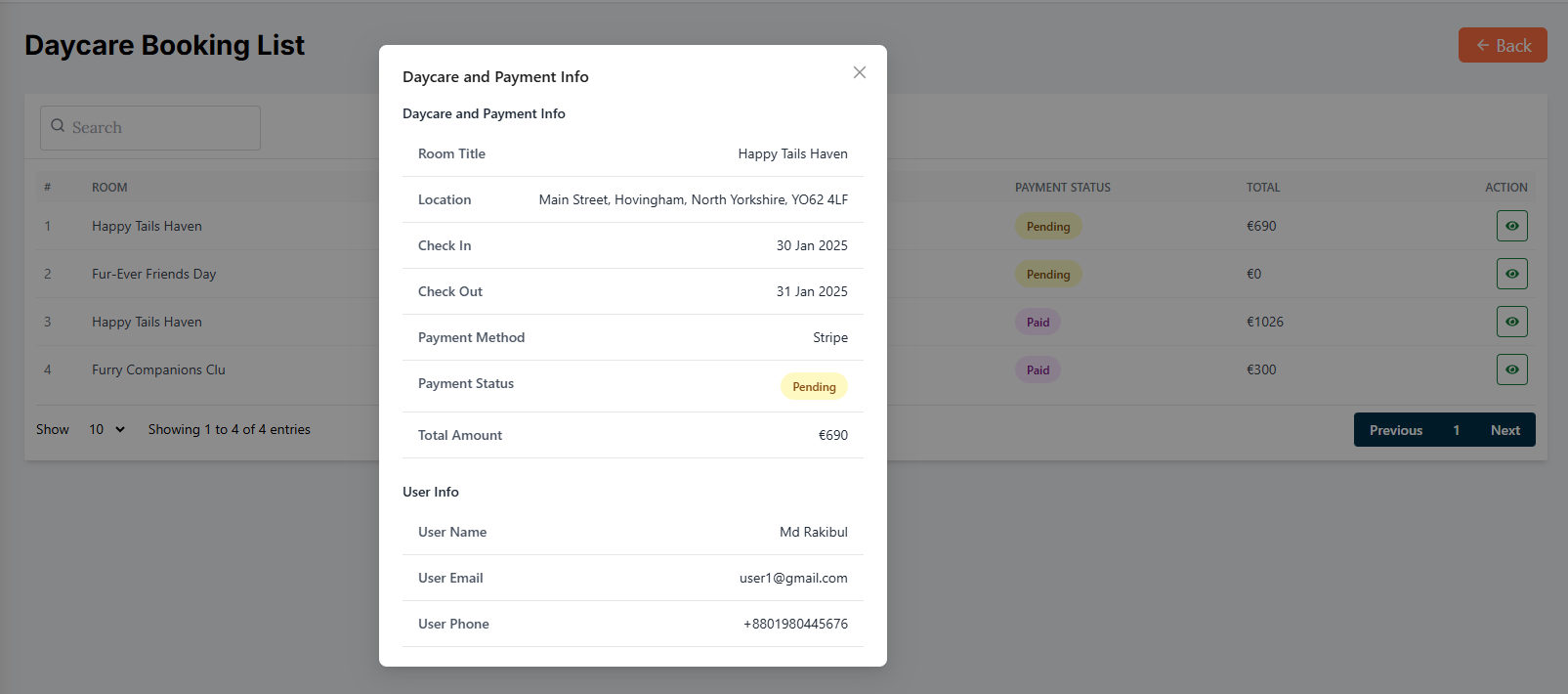The width and height of the screenshot is (1568, 694).
Task: Open view icon for €1026 booking row
Action: click(1511, 322)
